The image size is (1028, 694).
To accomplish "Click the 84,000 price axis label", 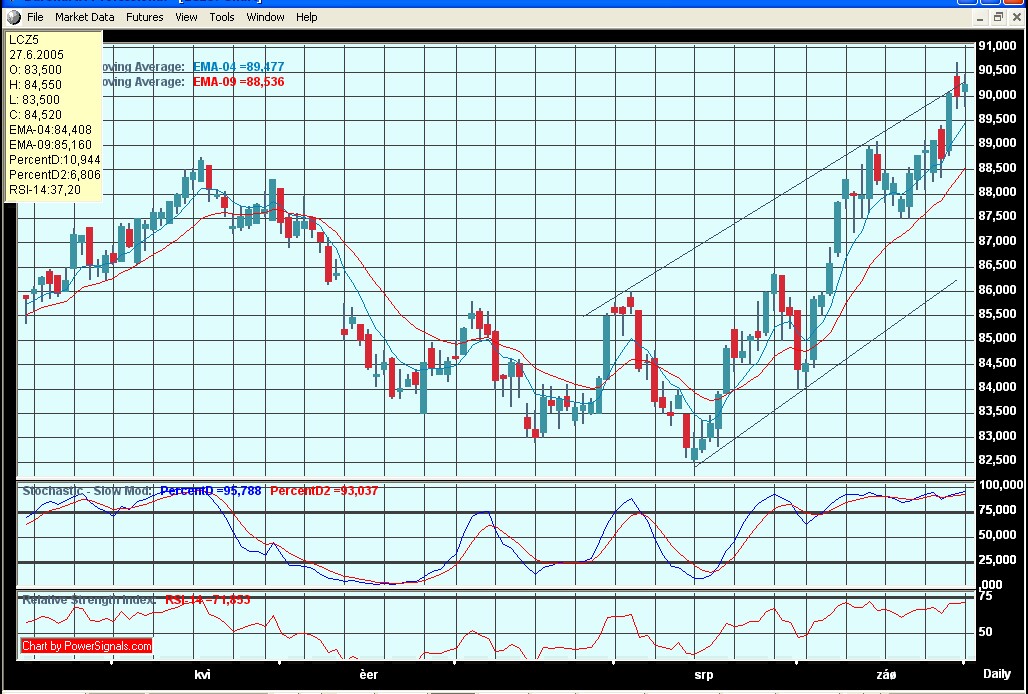I will [997, 387].
